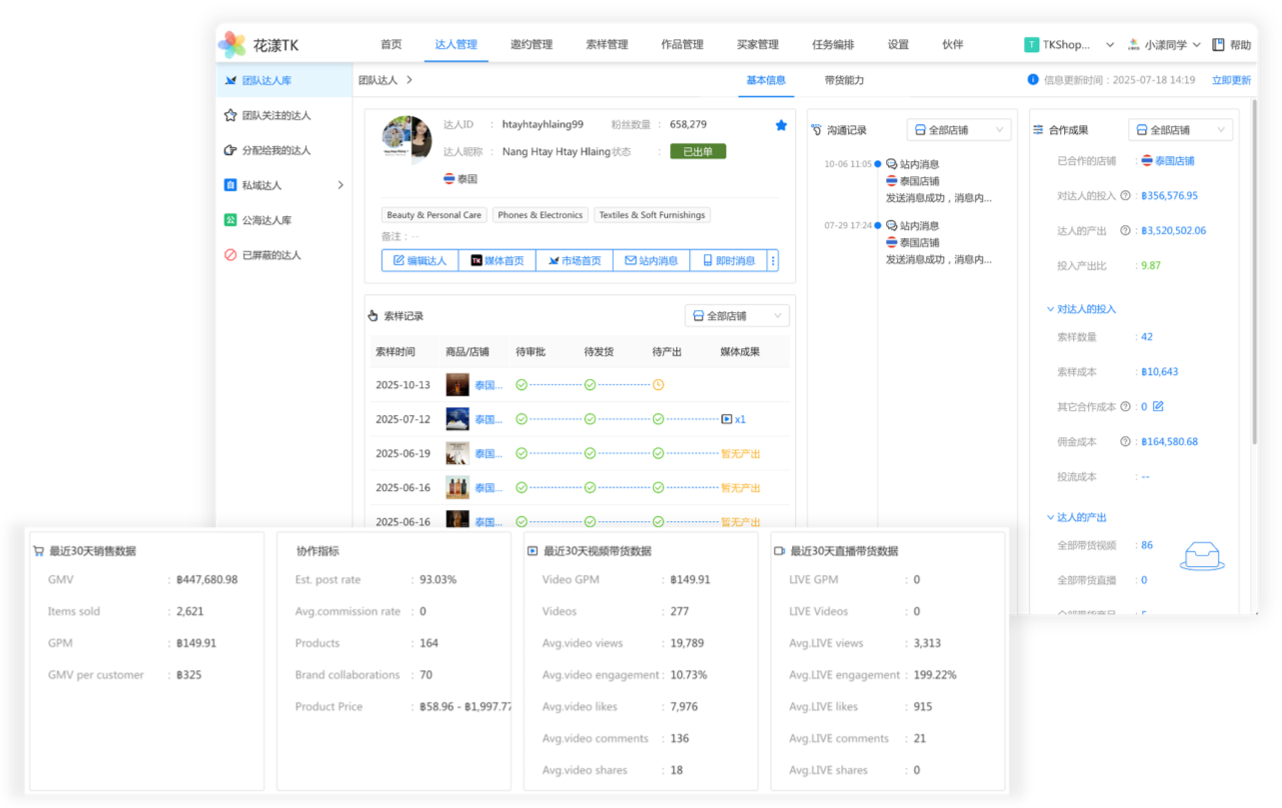Screen dimensions: 1282x808
Task: Open the three-dot more actions menu
Action: (772, 261)
